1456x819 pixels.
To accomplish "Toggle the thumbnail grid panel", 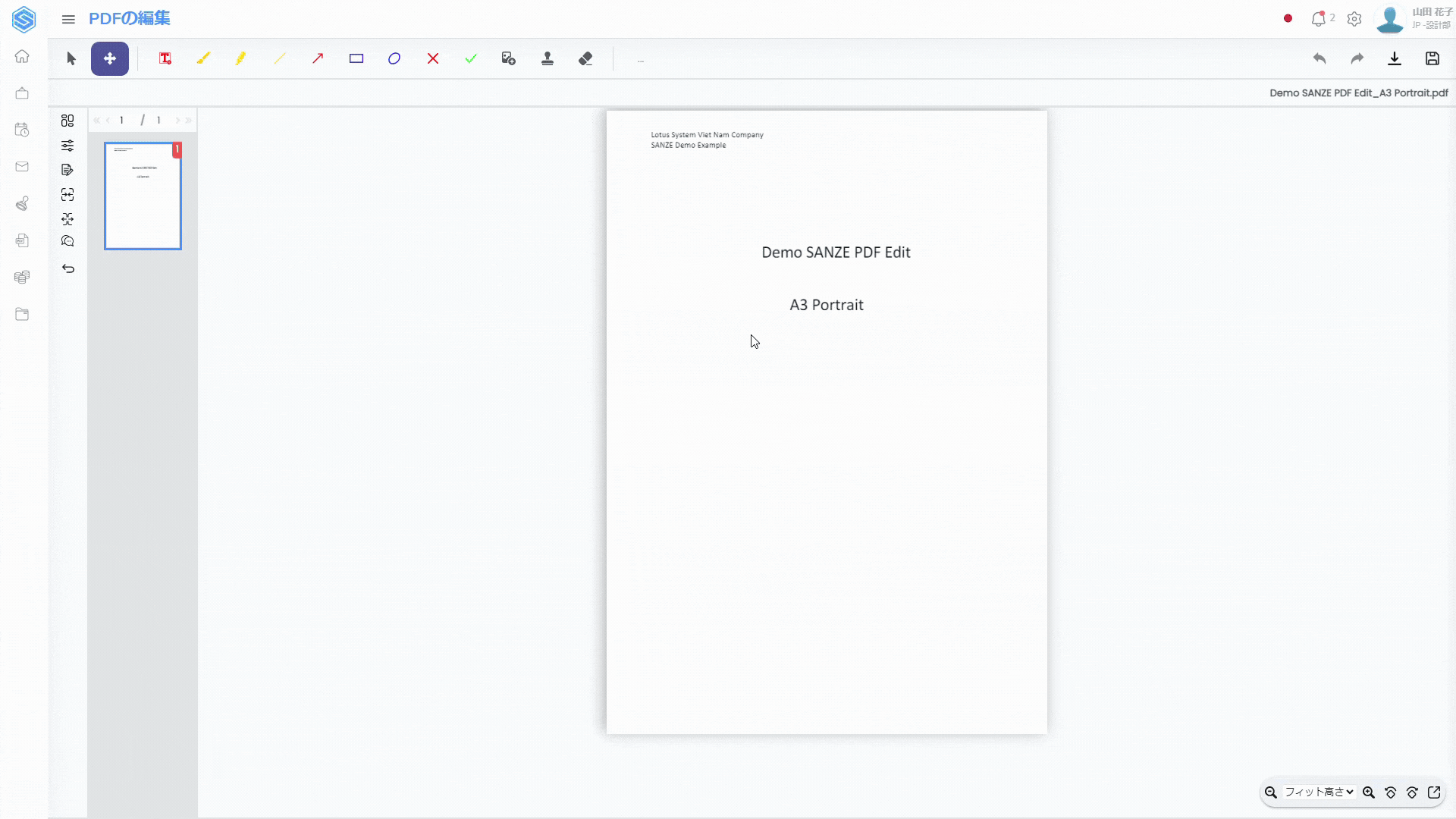I will pyautogui.click(x=67, y=121).
